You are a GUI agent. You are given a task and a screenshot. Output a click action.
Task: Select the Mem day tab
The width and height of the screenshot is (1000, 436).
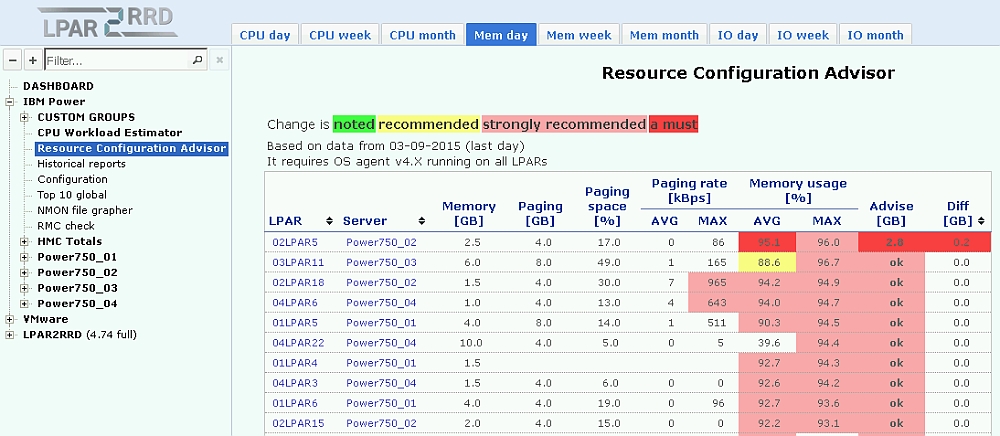click(x=501, y=34)
